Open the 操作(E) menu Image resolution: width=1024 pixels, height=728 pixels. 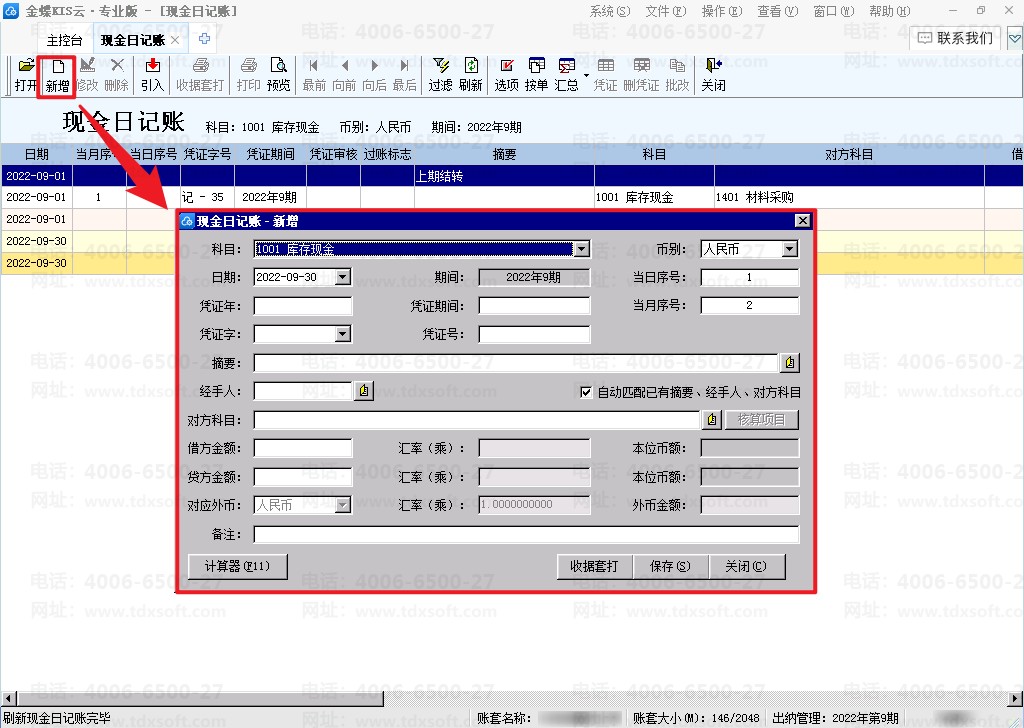pos(722,11)
